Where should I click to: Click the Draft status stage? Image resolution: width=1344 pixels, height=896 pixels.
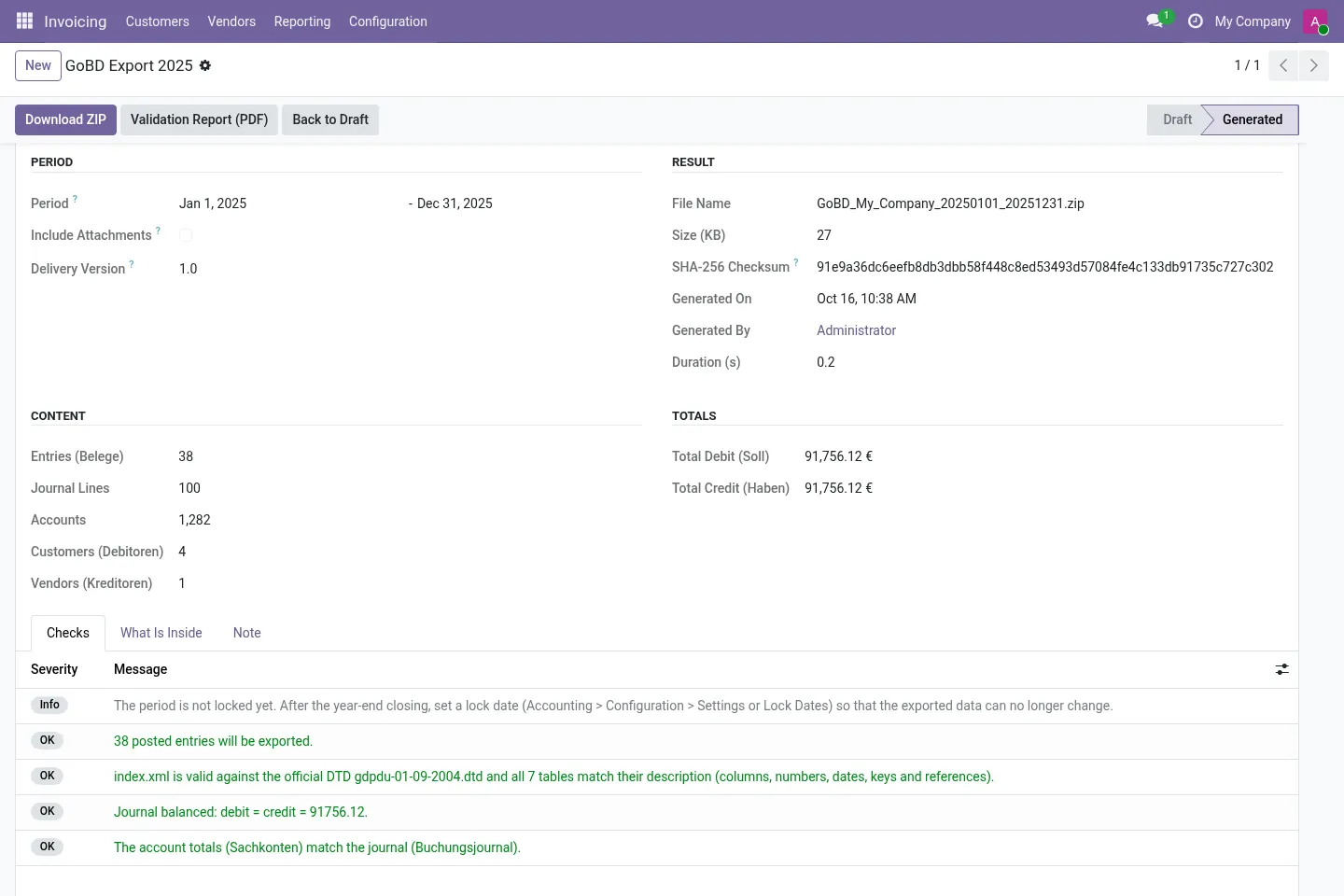point(1177,119)
